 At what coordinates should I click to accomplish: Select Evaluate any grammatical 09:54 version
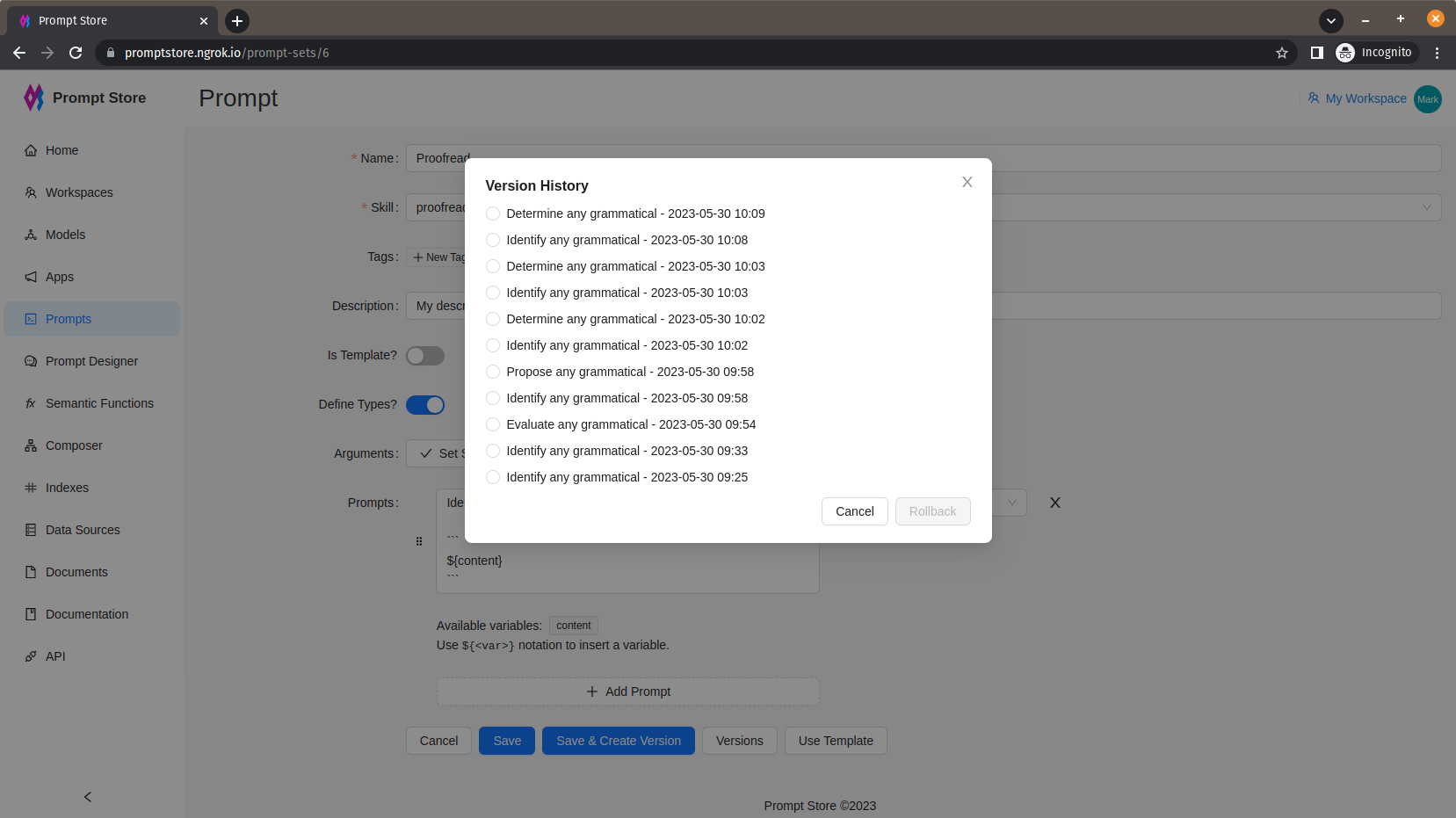point(493,424)
